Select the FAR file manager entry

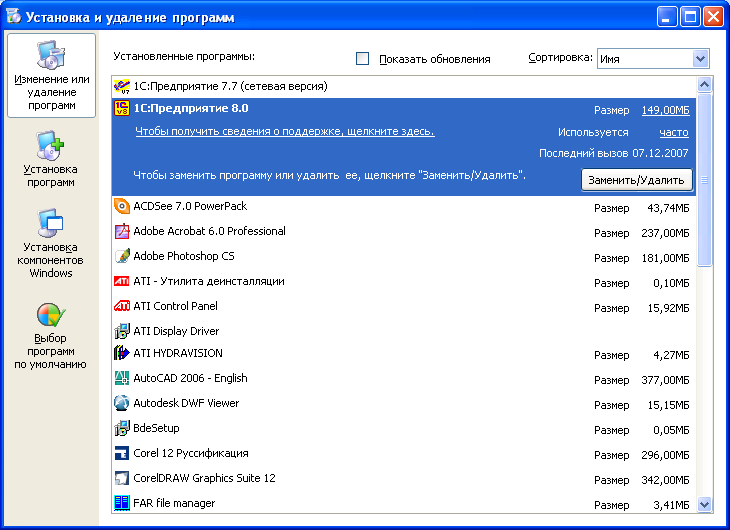(x=404, y=503)
